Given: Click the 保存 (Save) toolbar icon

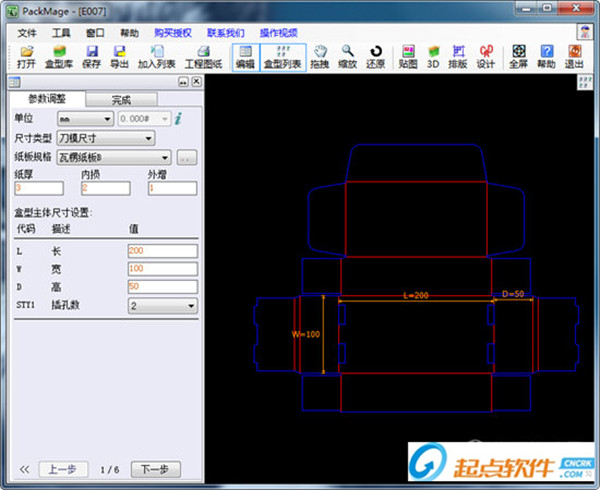Looking at the screenshot, I should click(91, 56).
